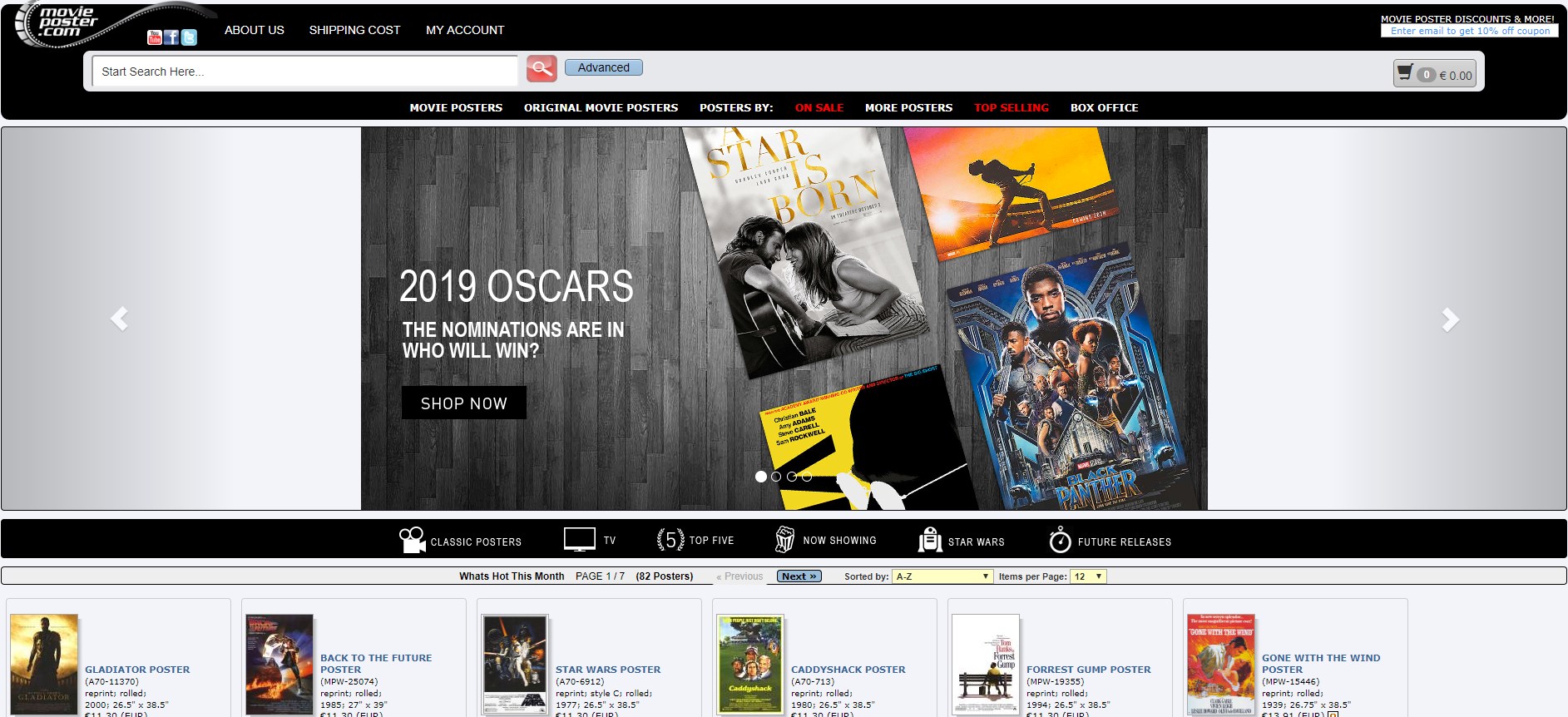Open the More Posters menu

click(x=908, y=107)
